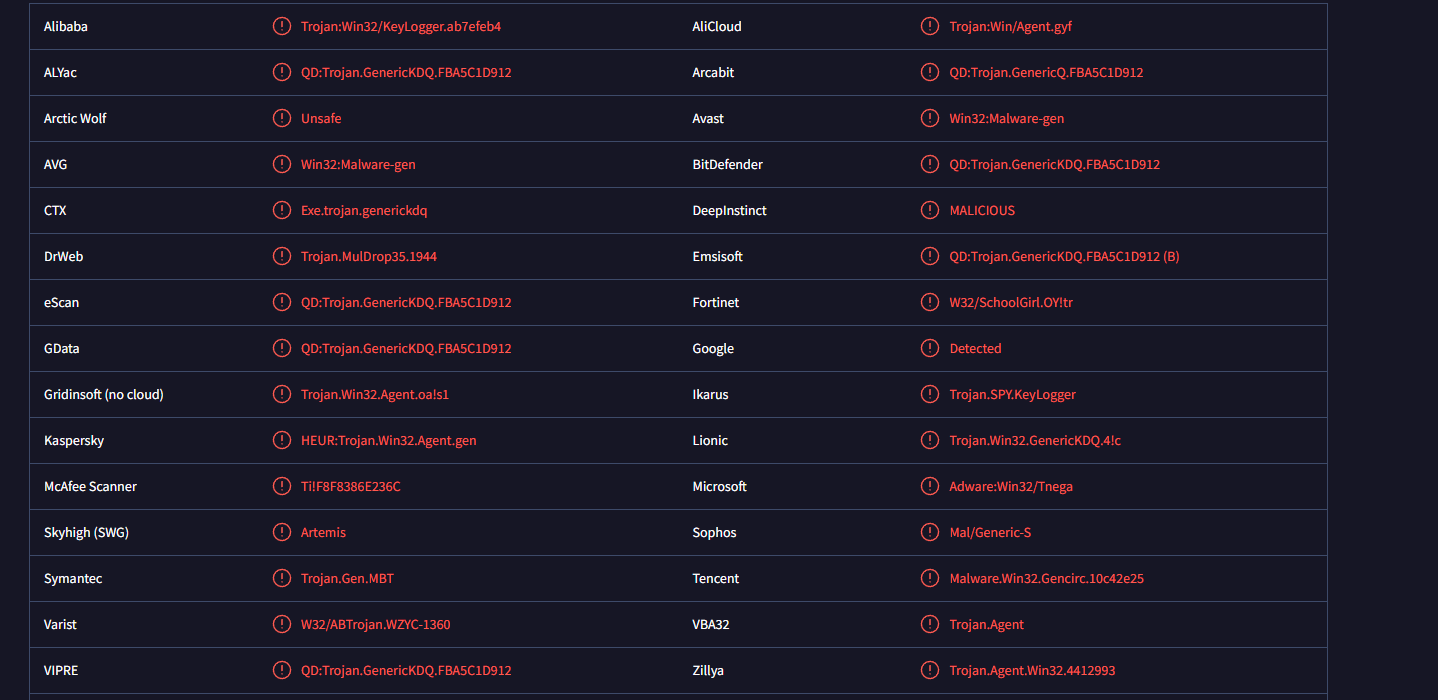Click the alert icon in the GData row
This screenshot has width=1438, height=700.
[x=282, y=348]
